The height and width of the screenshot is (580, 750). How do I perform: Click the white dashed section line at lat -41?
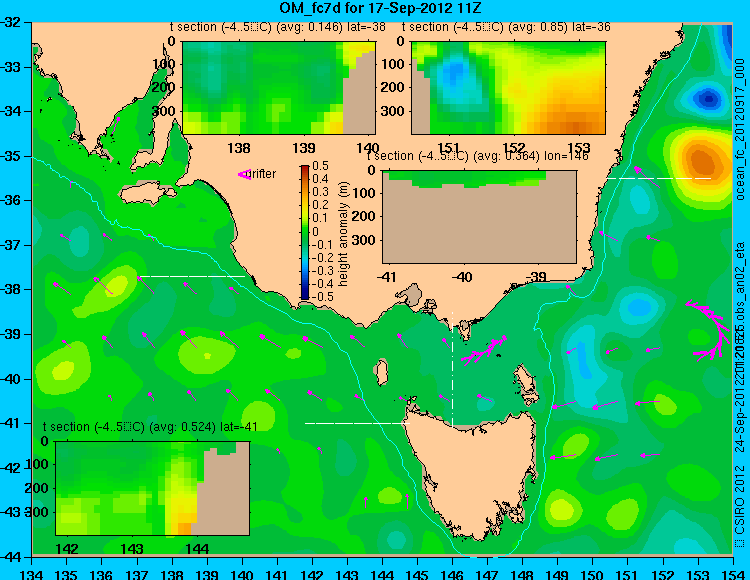click(x=357, y=423)
